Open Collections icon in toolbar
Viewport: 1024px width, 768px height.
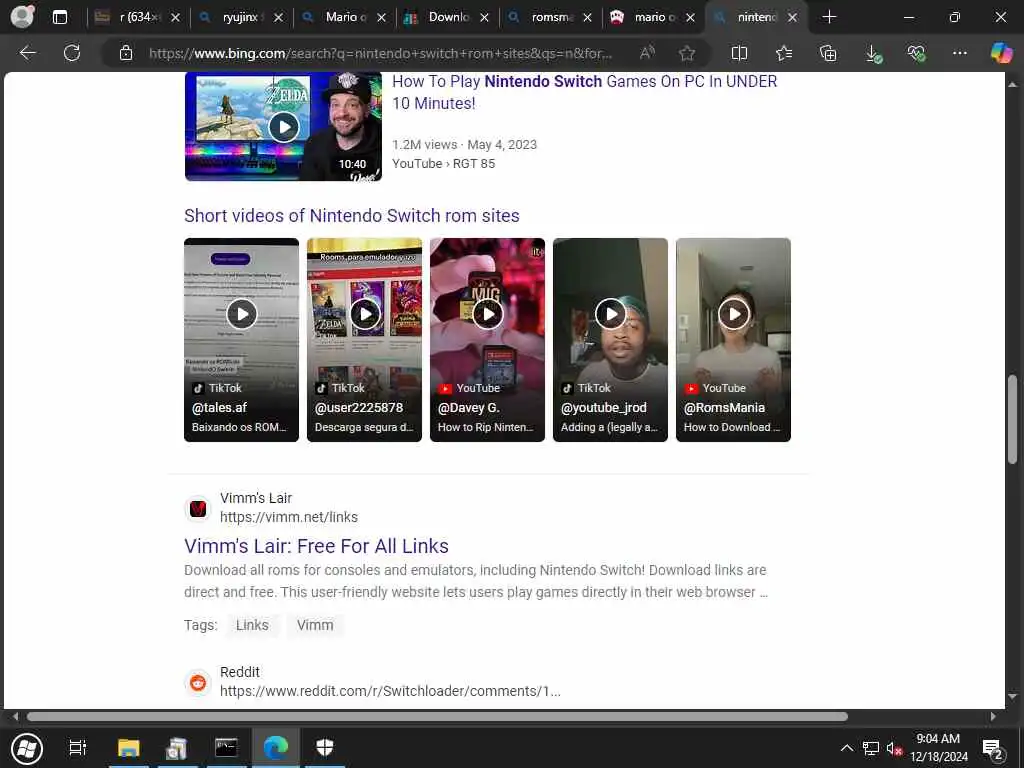point(828,53)
